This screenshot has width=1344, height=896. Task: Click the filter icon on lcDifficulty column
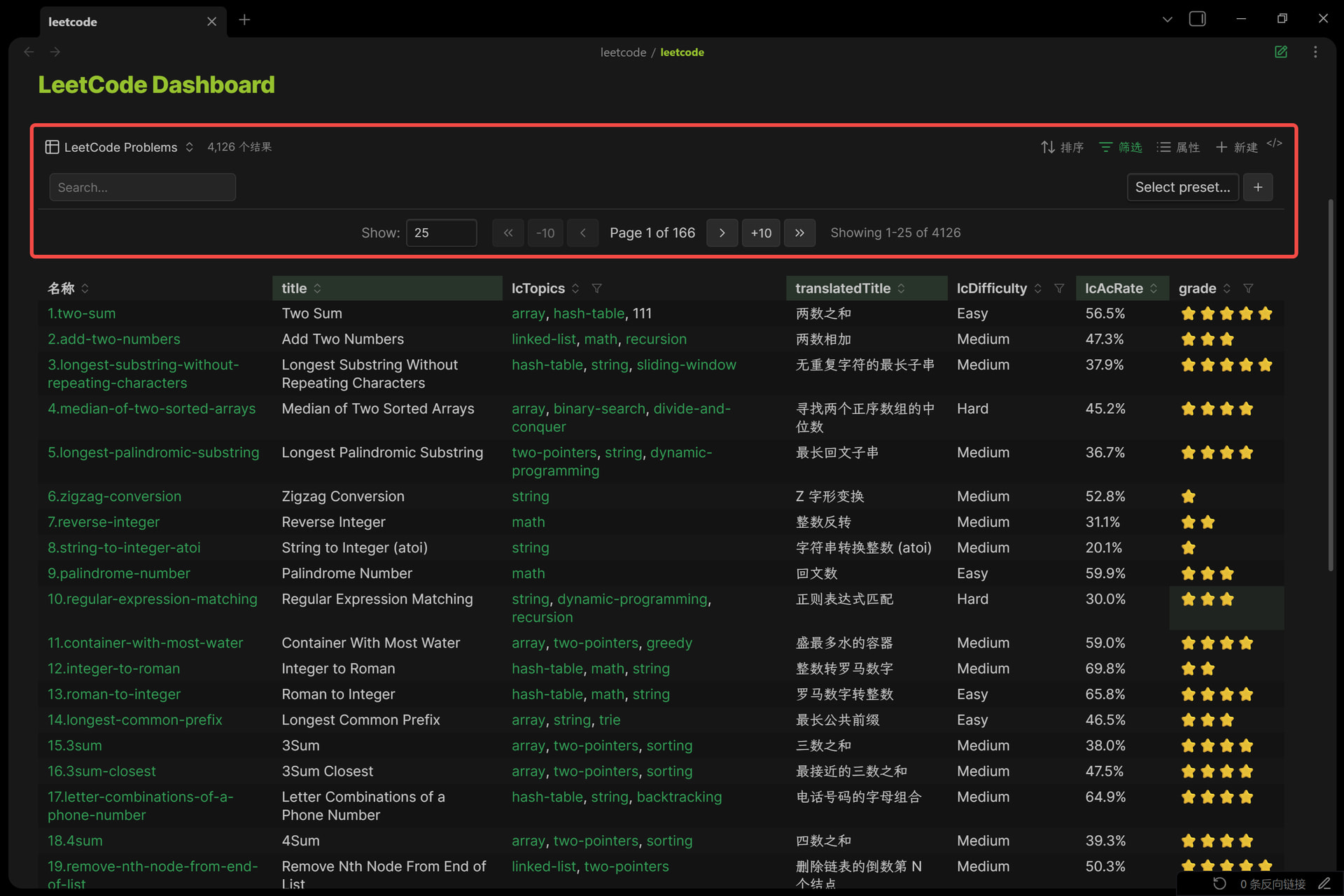(1059, 288)
